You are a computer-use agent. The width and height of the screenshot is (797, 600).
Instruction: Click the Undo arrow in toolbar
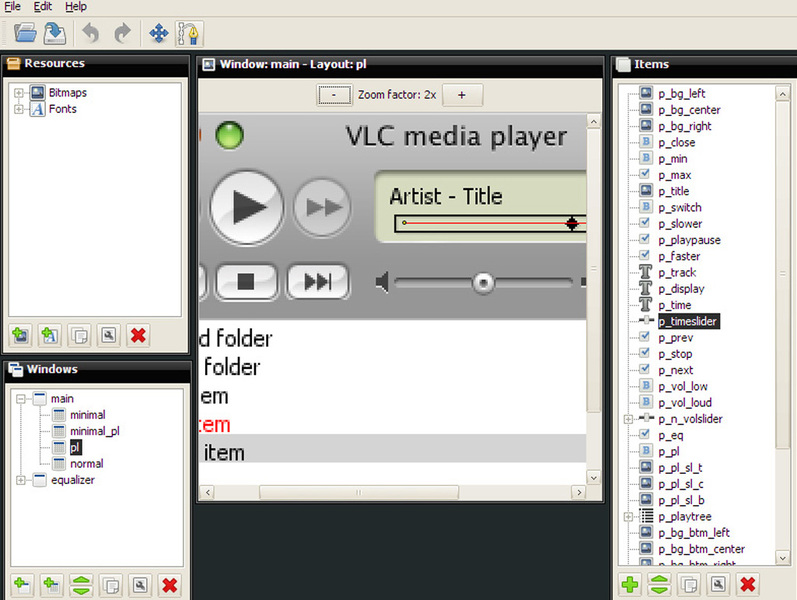point(91,34)
